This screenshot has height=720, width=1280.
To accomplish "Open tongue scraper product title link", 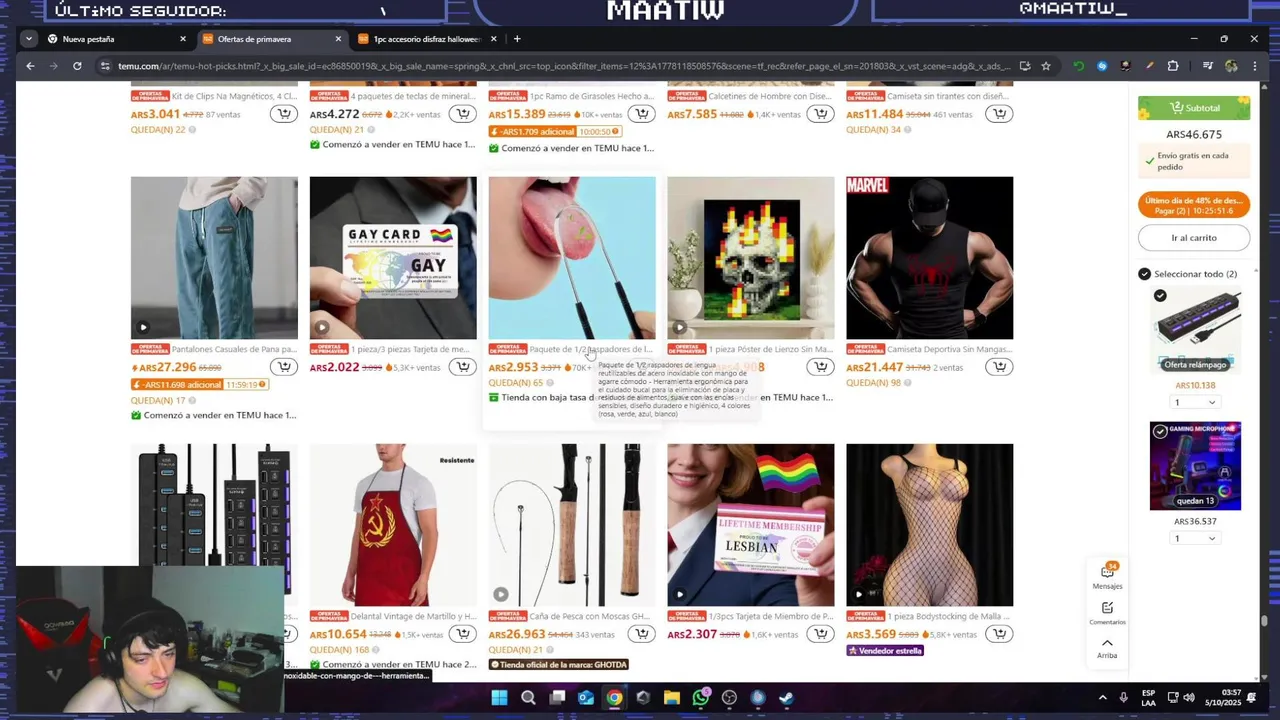I will pos(590,349).
